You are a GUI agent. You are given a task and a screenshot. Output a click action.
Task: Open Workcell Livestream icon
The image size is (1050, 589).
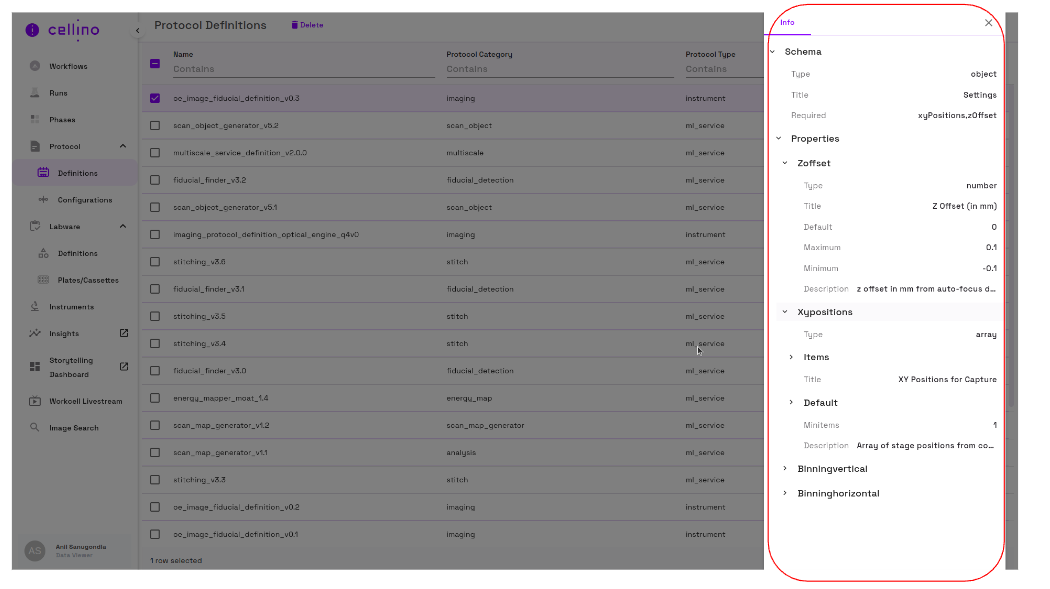[x=35, y=402]
